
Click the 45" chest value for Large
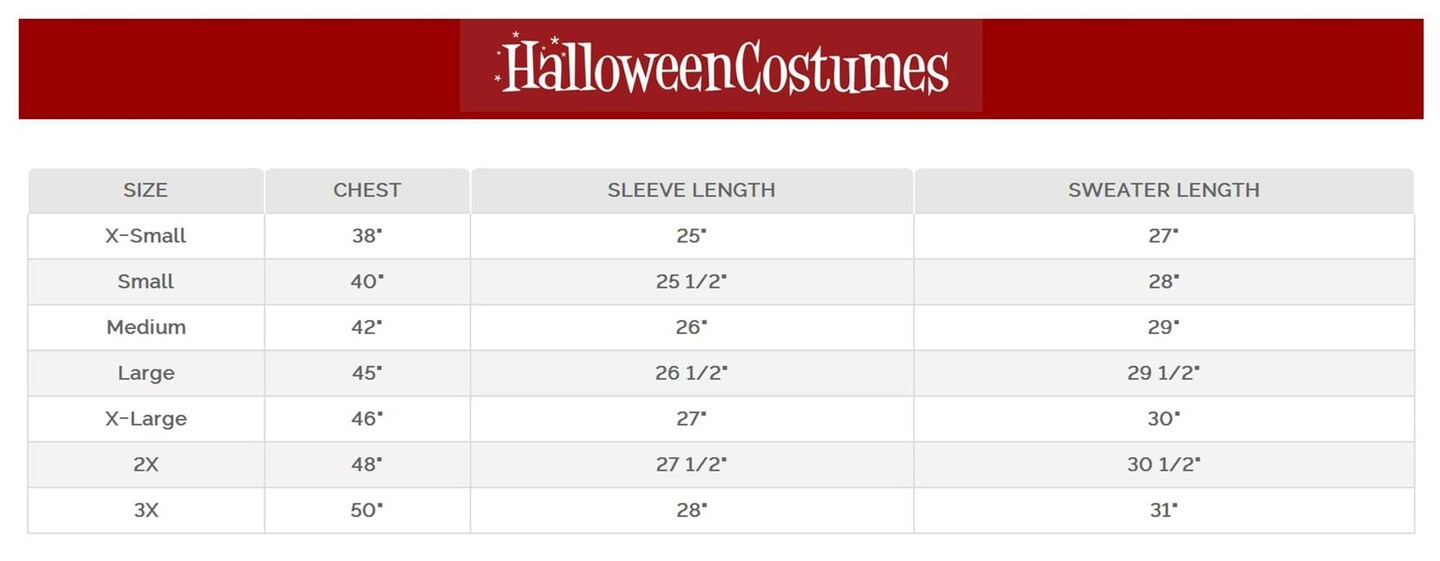367,373
